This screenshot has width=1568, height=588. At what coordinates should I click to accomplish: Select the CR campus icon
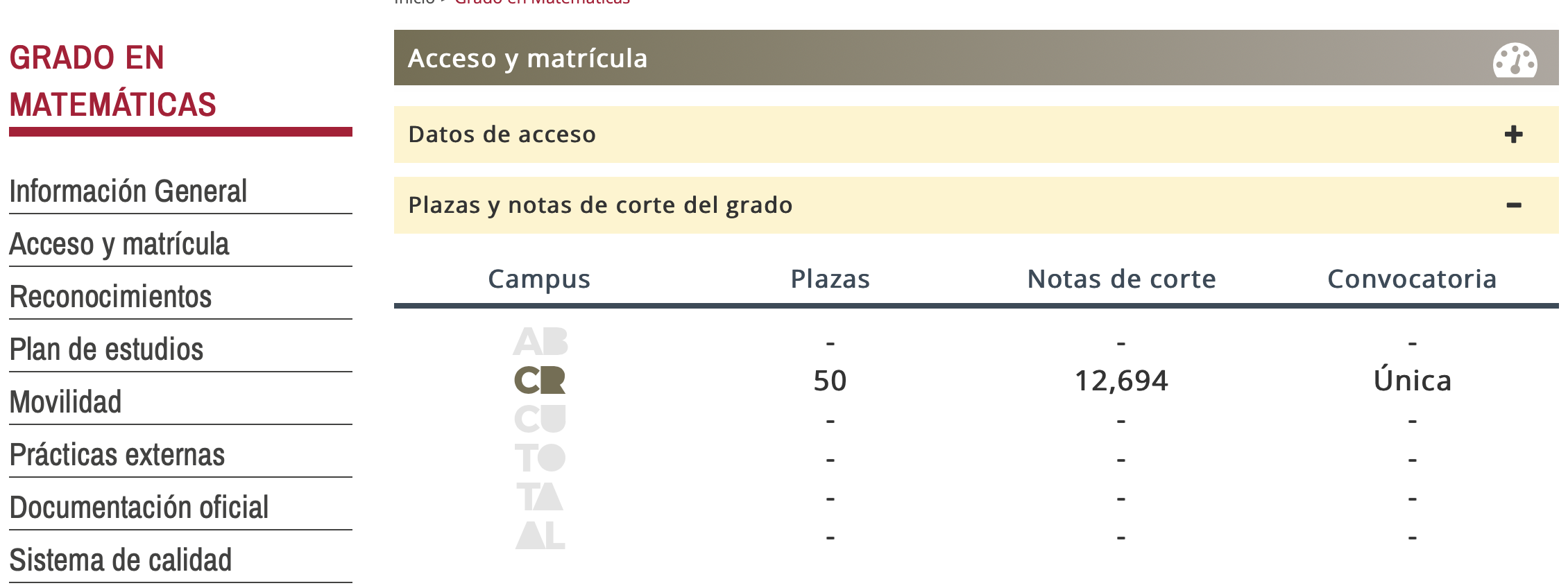click(541, 379)
